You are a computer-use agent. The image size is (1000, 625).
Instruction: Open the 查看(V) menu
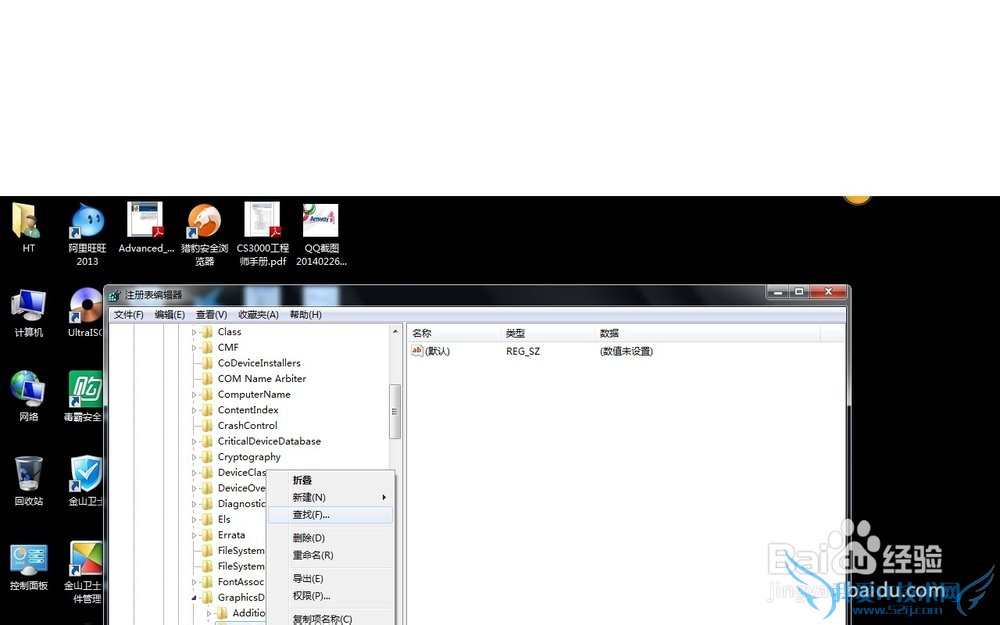211,314
